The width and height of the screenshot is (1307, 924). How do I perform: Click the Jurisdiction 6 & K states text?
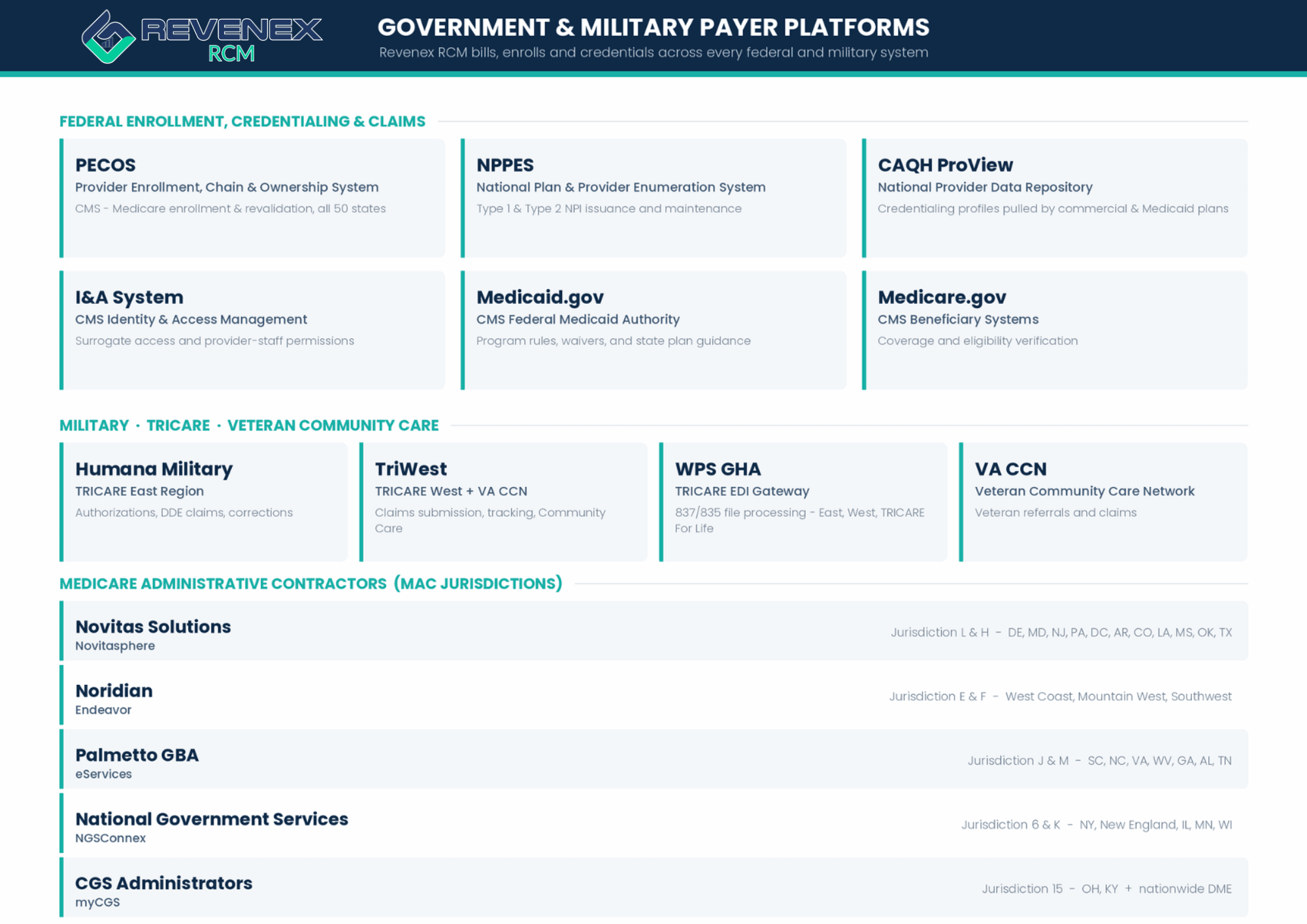pyautogui.click(x=1096, y=825)
